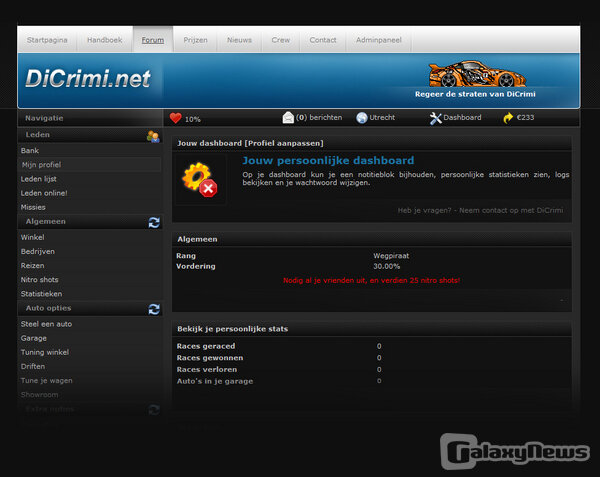Open Bedrijven in the sidebar
This screenshot has width=600, height=477.
(38, 252)
